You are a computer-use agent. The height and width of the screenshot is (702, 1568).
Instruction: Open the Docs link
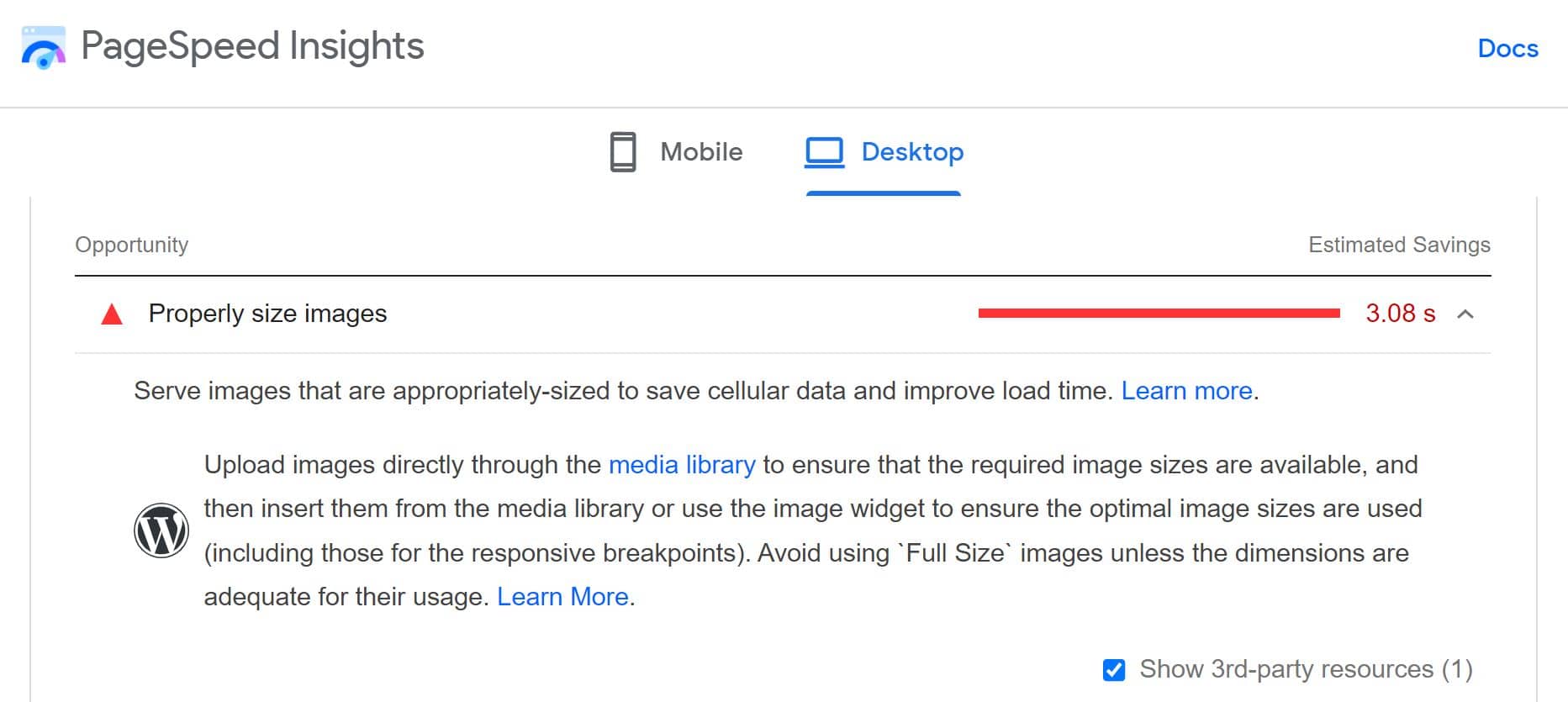coord(1508,49)
